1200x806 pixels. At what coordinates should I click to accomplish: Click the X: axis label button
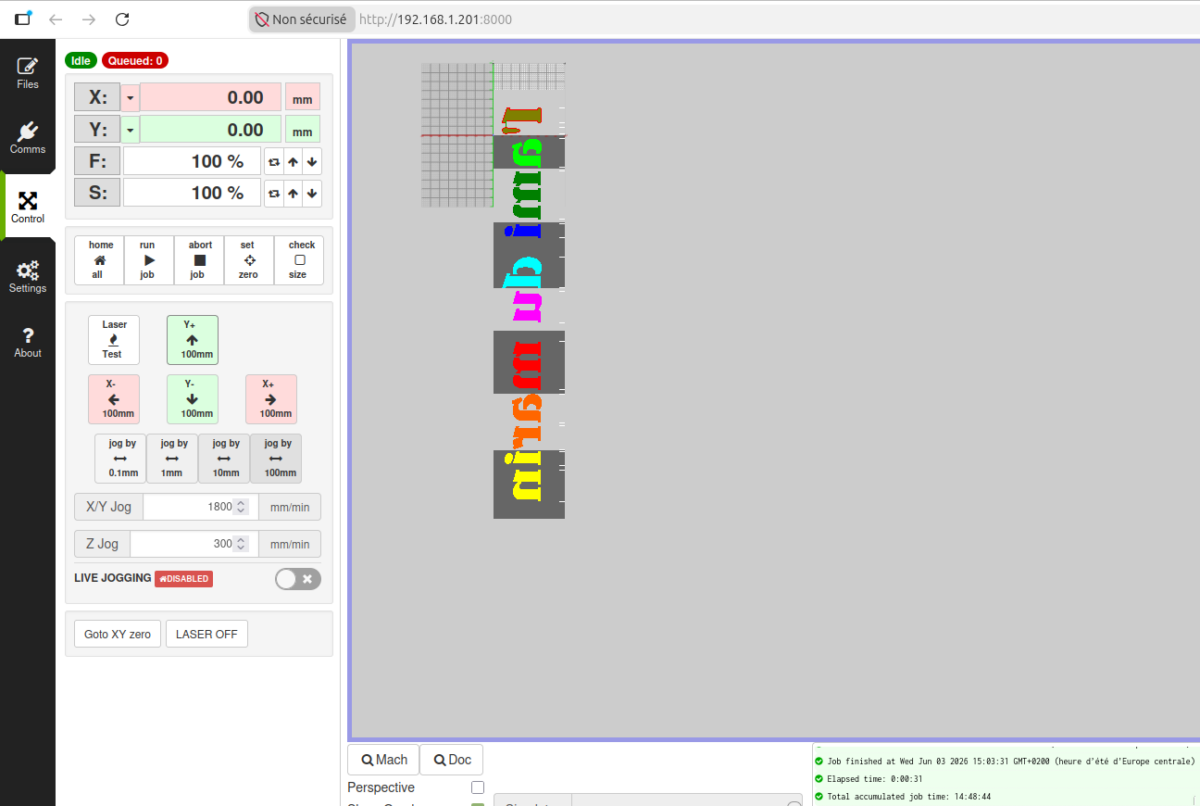pyautogui.click(x=98, y=98)
